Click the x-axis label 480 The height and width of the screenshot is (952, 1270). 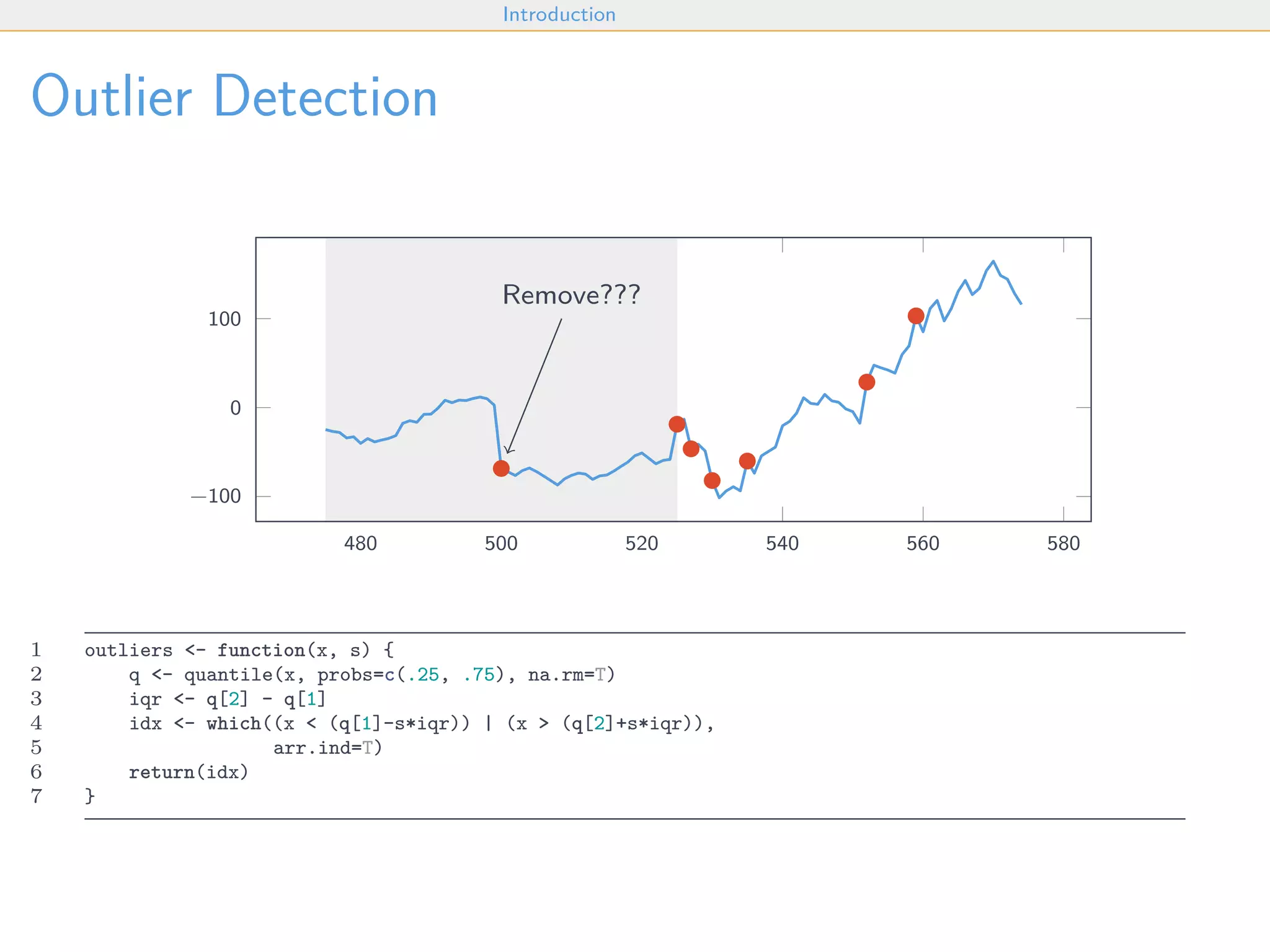[x=360, y=544]
